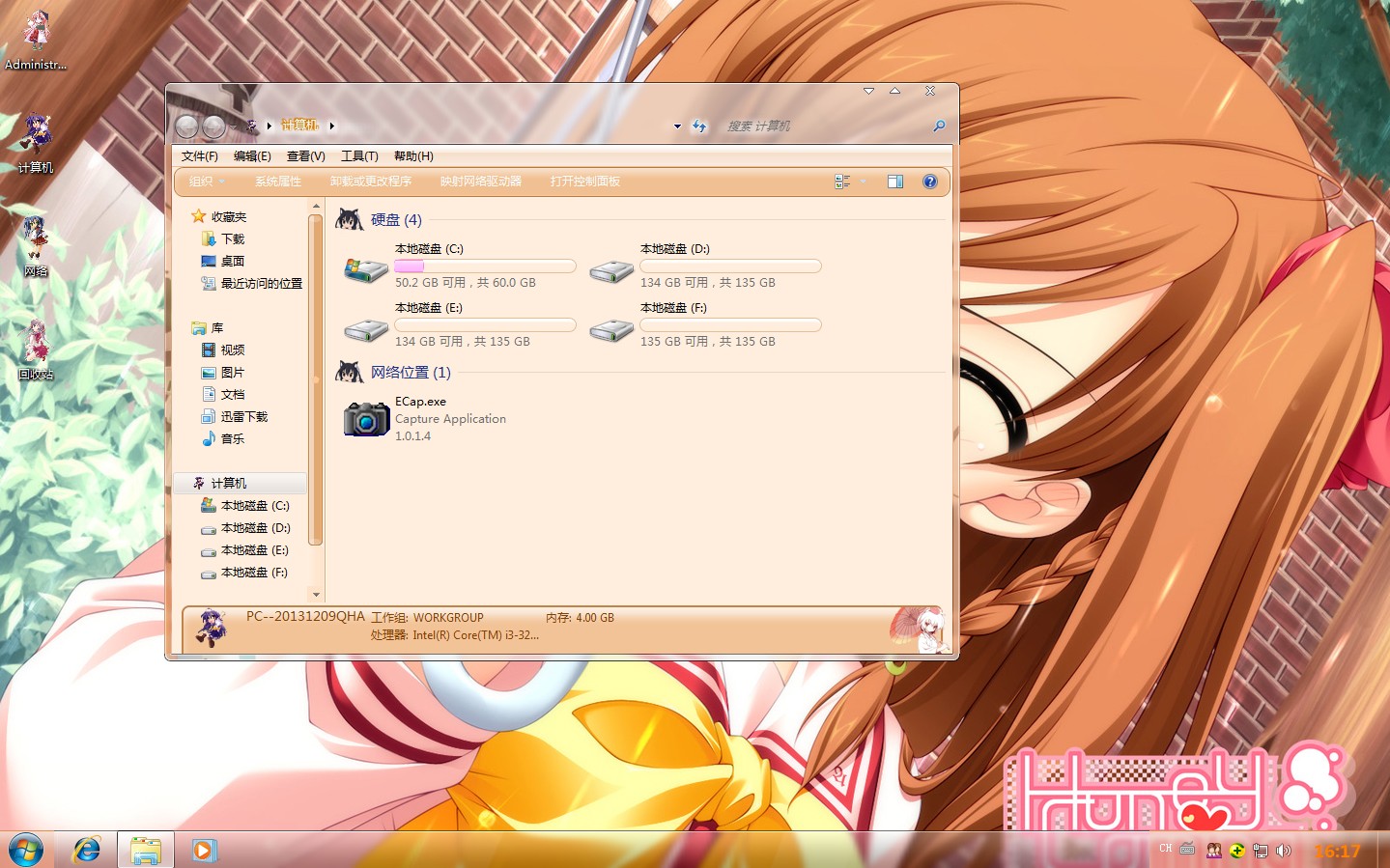Open the 组织 dropdown in the toolbar
1390x868 pixels.
(207, 182)
